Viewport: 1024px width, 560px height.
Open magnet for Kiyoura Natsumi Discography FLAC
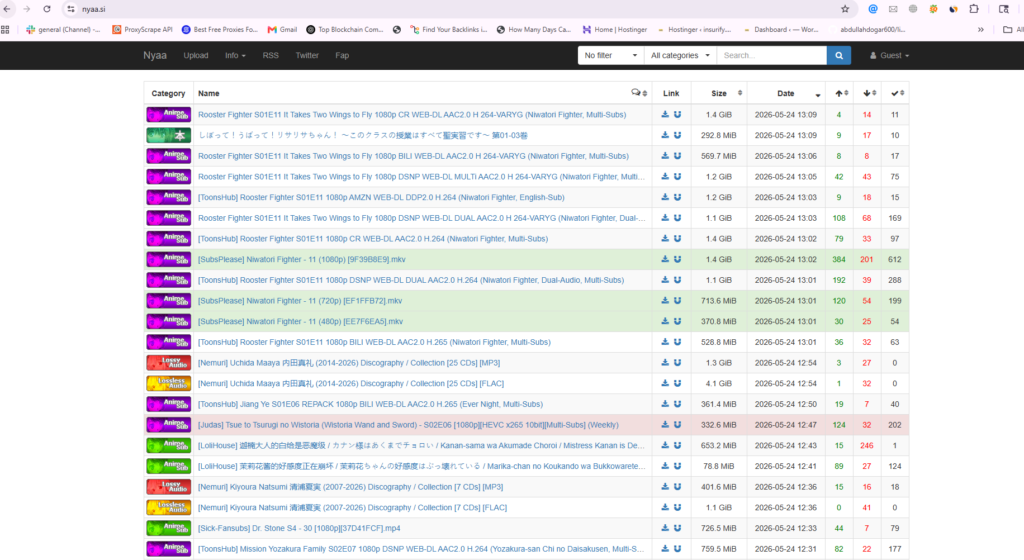[677, 508]
